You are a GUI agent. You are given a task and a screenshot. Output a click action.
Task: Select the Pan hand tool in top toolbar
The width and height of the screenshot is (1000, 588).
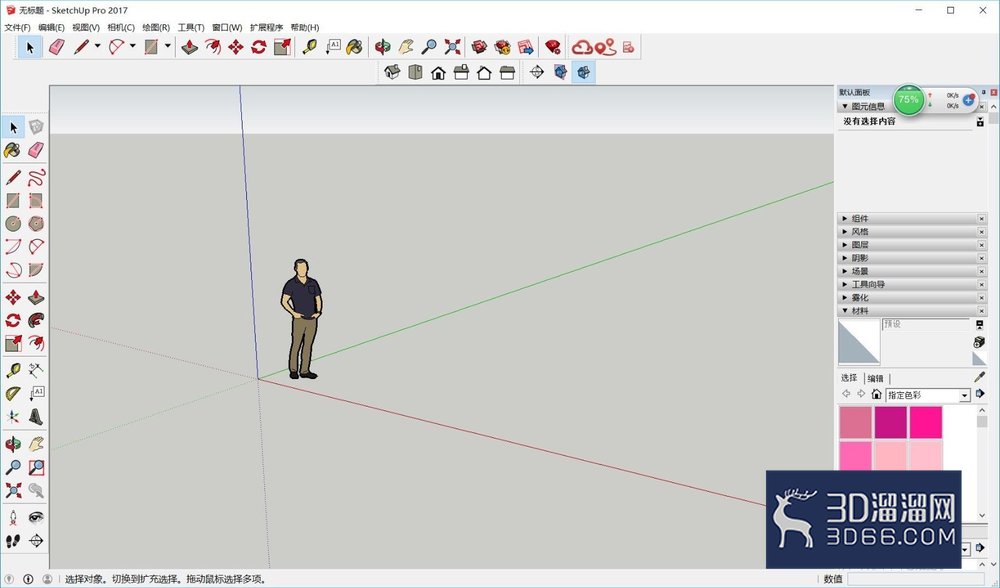[406, 47]
